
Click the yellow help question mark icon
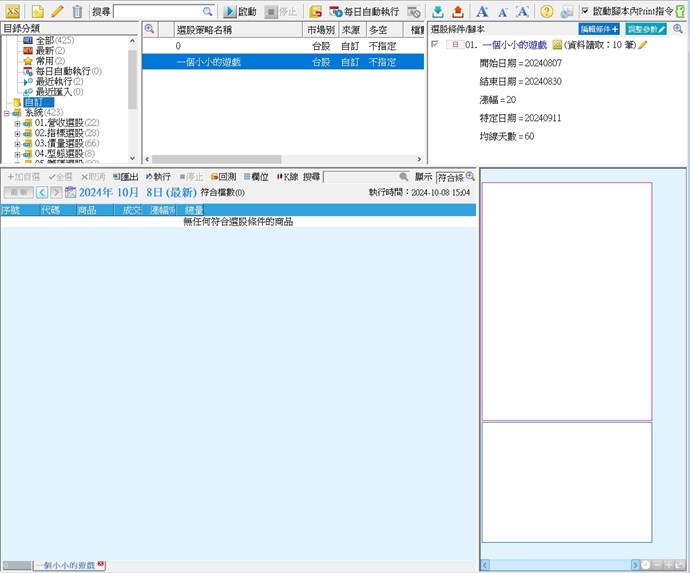tap(546, 12)
